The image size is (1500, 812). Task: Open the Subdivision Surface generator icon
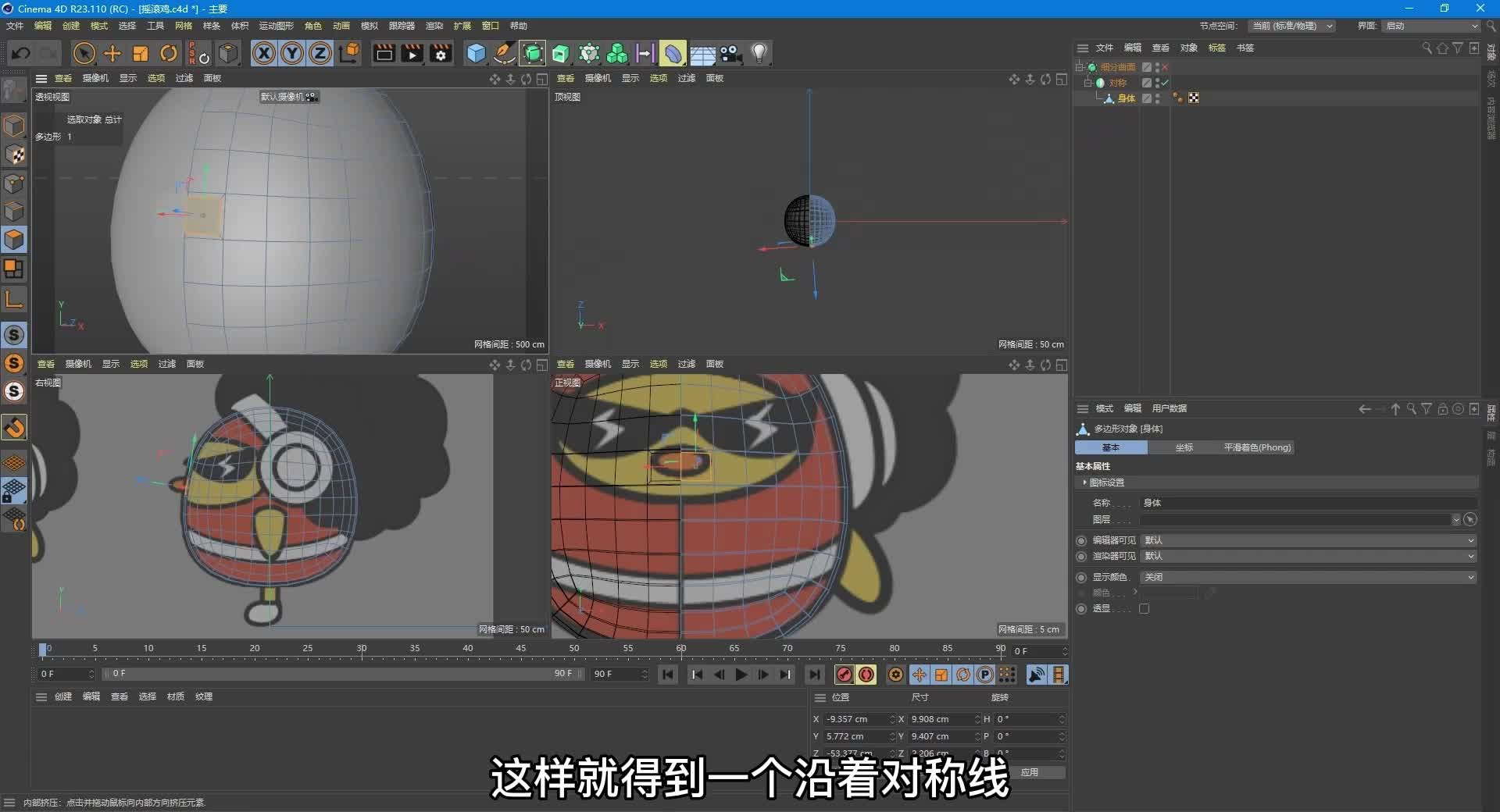(x=533, y=53)
